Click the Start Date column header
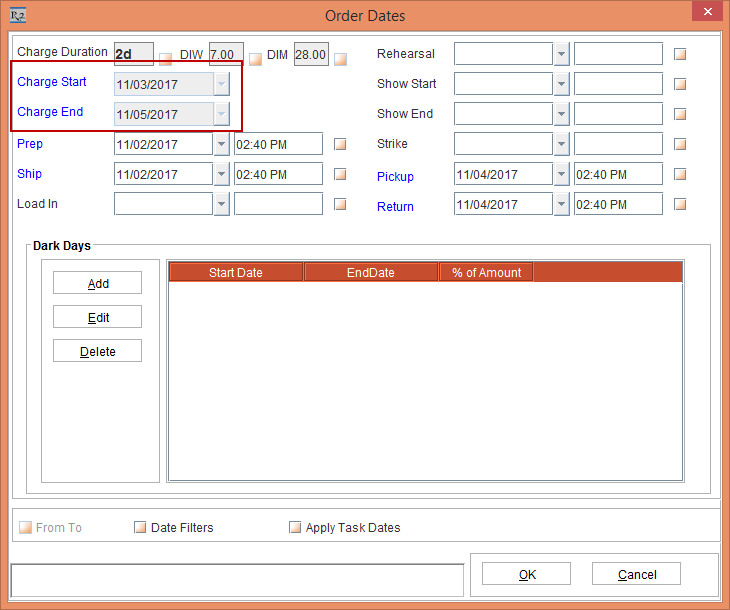 pyautogui.click(x=236, y=272)
